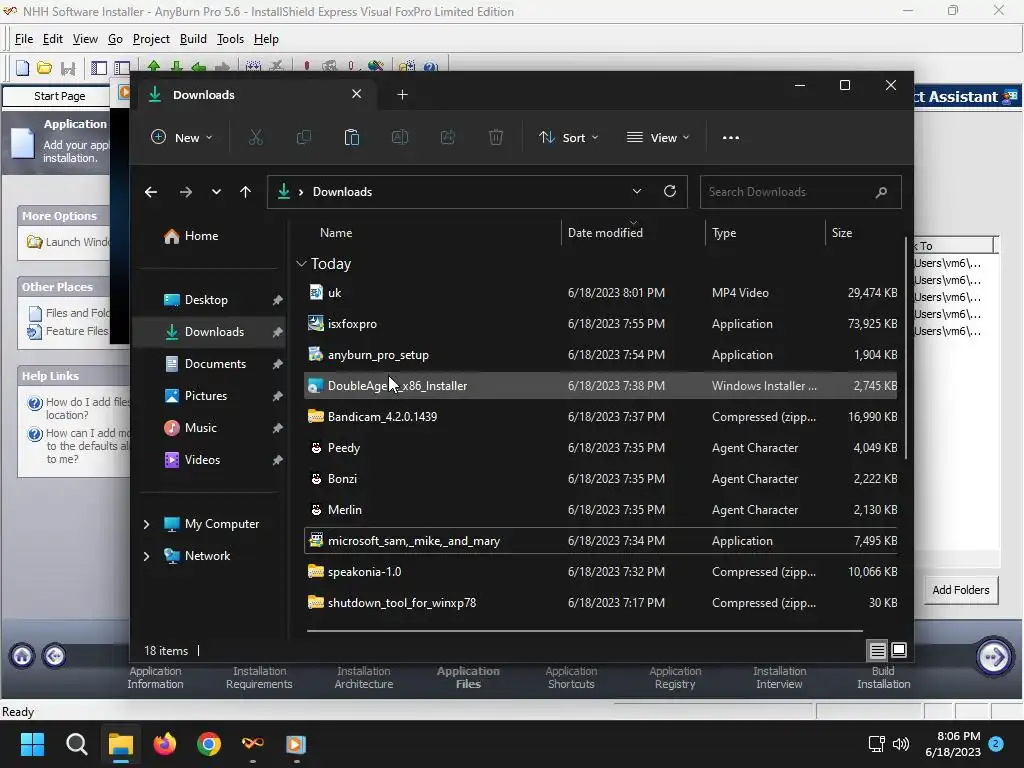Switch to the Start Page tab
1024x768 pixels.
pos(59,96)
